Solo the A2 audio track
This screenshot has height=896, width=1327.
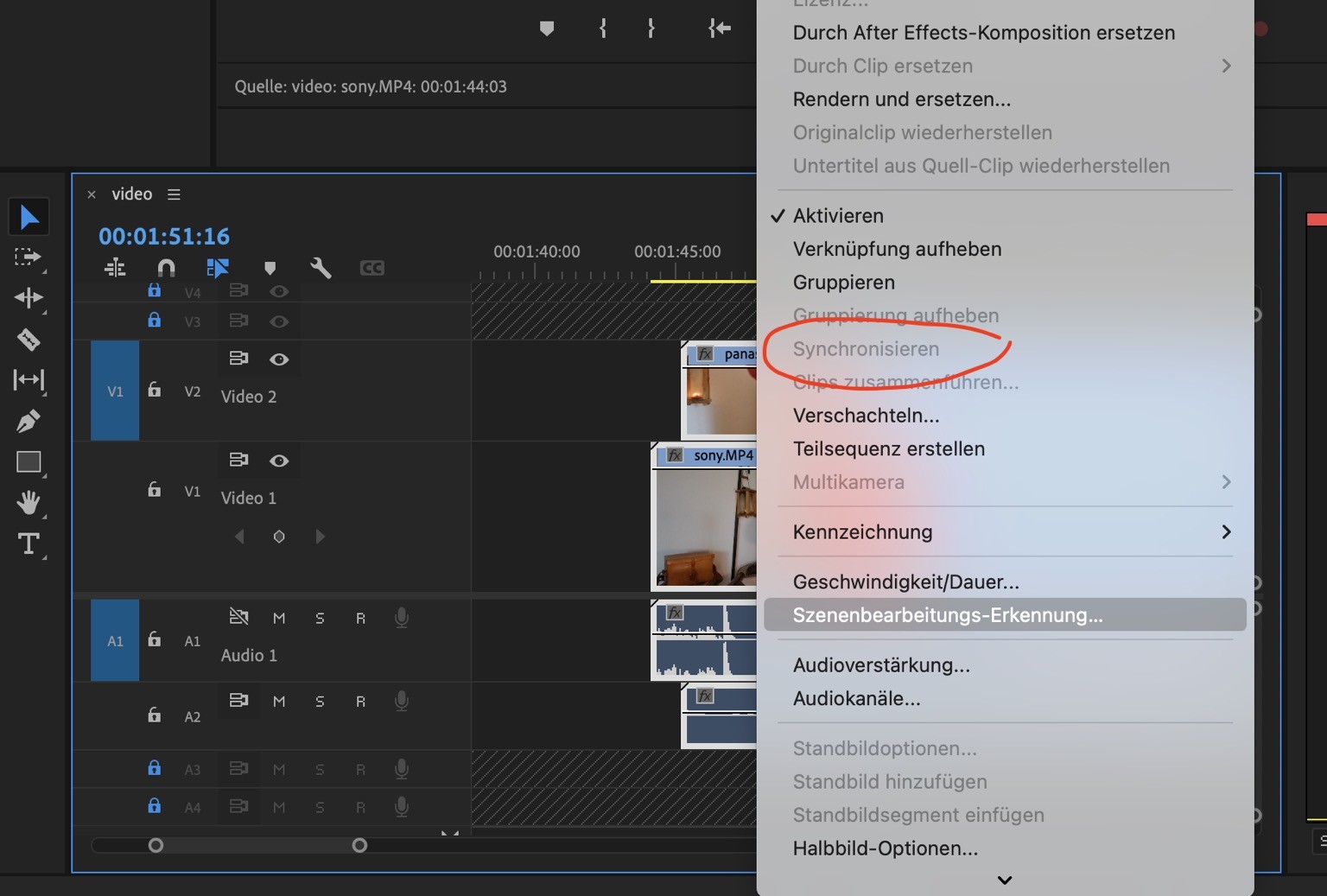click(320, 702)
